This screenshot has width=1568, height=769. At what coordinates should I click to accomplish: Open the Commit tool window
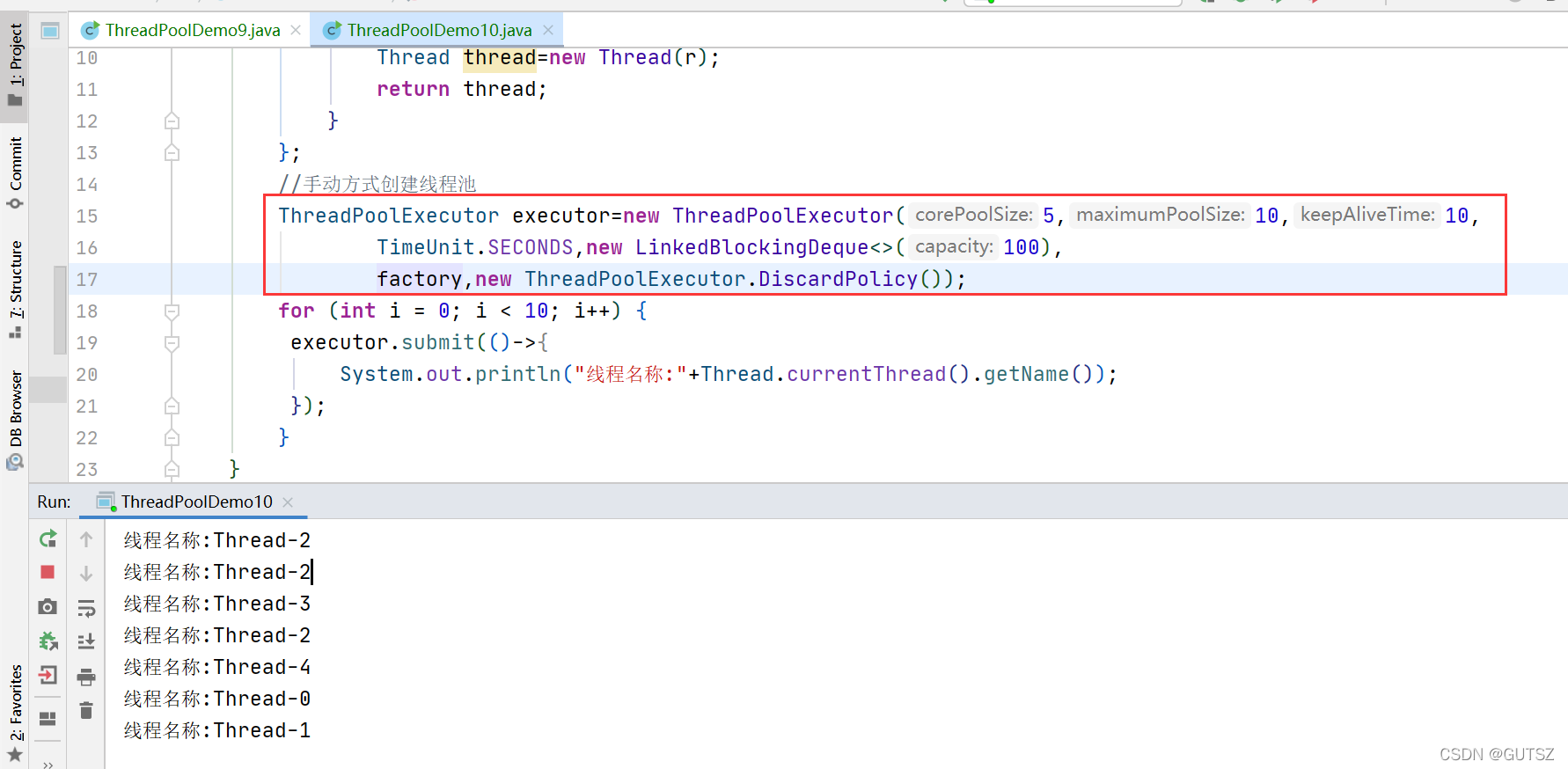point(15,172)
